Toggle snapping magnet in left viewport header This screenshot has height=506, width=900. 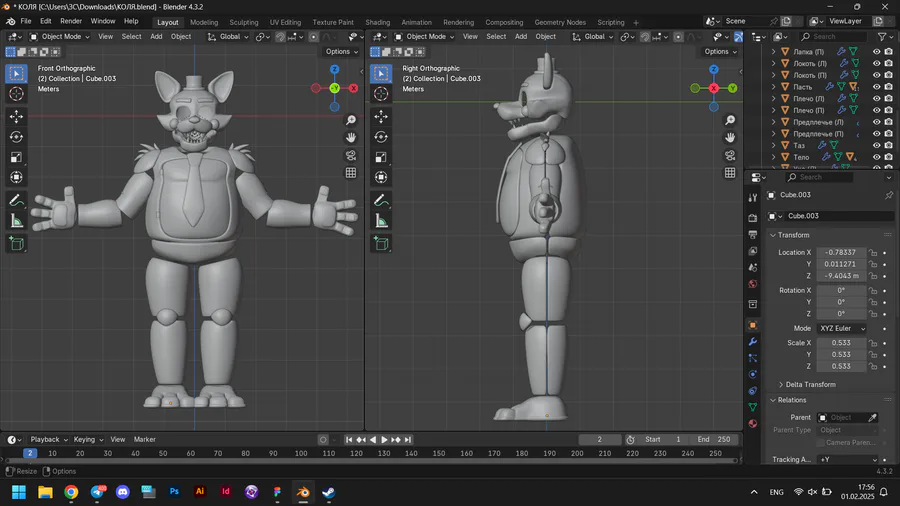pyautogui.click(x=280, y=37)
